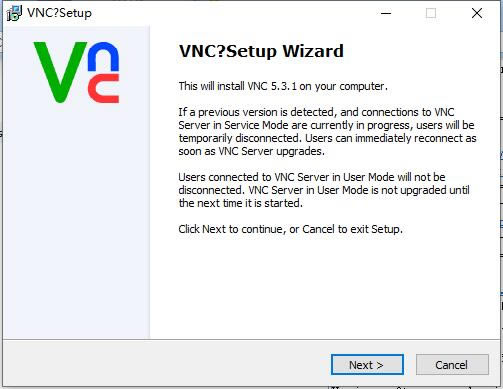Minimize the VNC Setup window
This screenshot has height=389, width=503.
pos(386,13)
